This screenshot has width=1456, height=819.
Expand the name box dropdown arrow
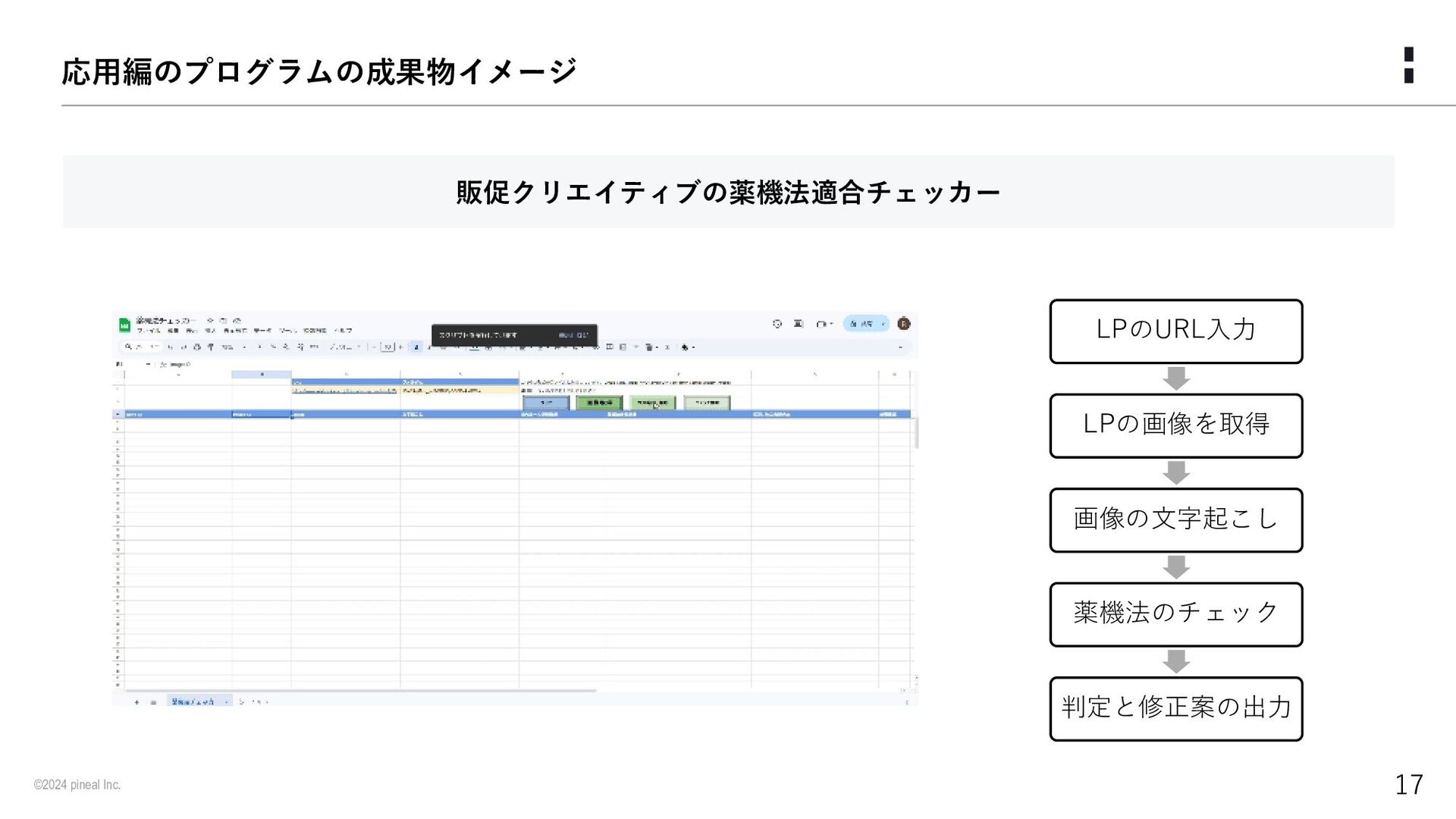[x=148, y=365]
